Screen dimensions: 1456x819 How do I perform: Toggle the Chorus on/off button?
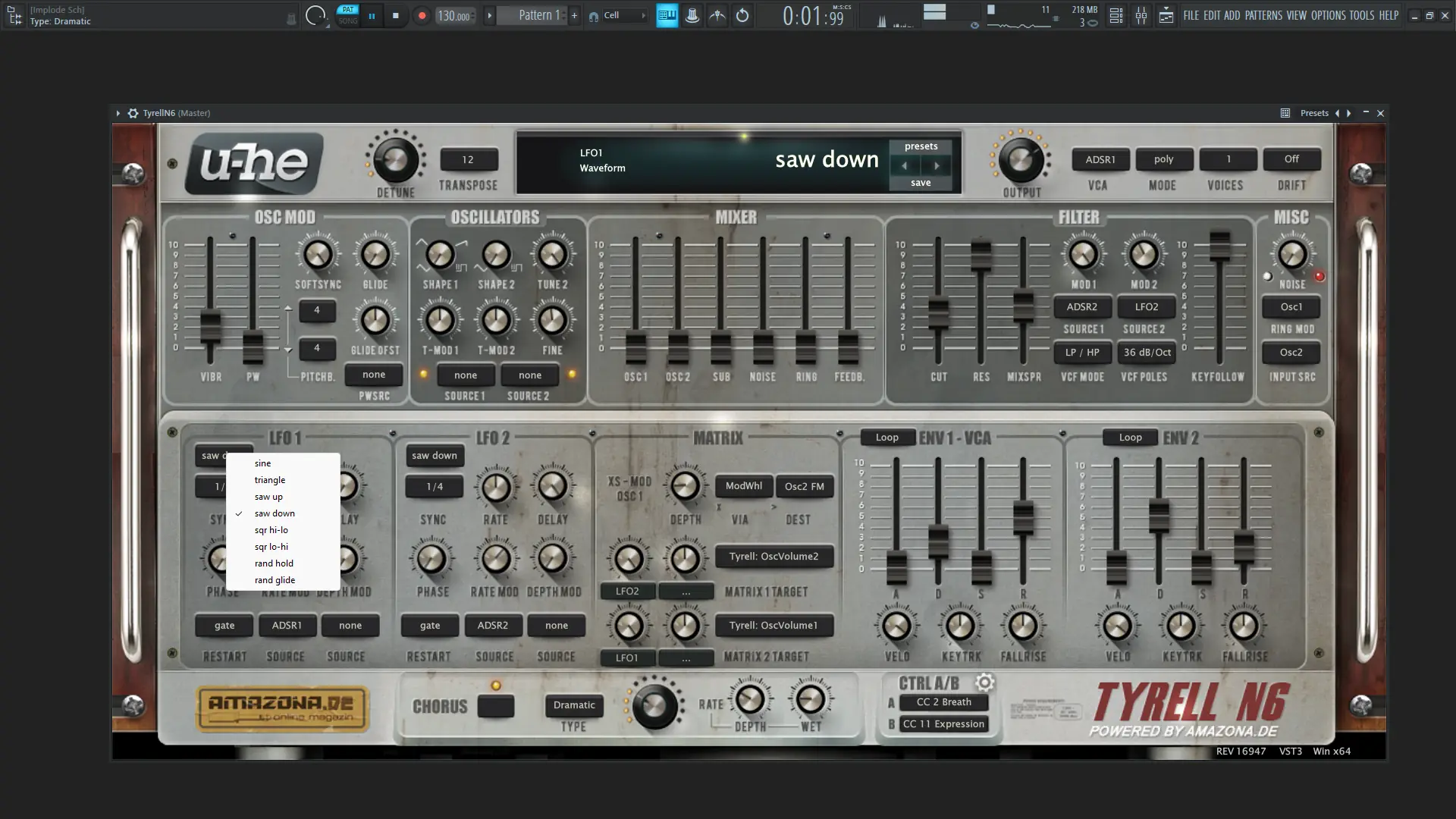496,706
